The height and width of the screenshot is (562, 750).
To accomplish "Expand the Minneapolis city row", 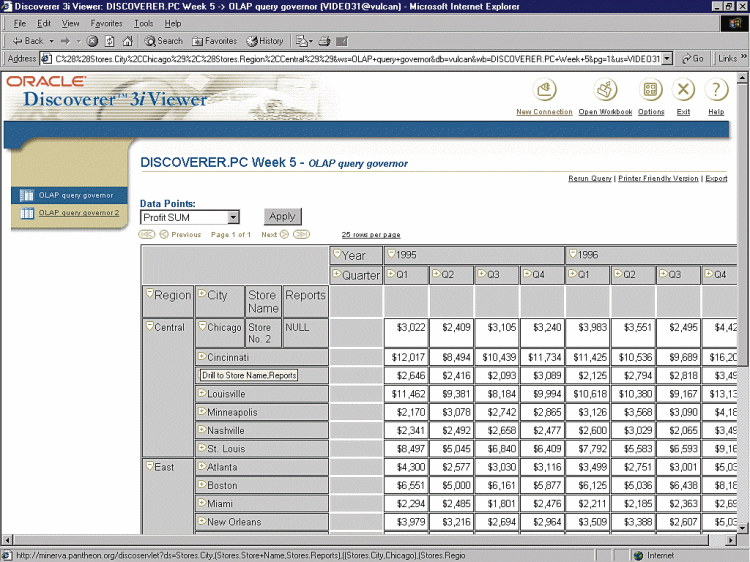I will pyautogui.click(x=202, y=411).
